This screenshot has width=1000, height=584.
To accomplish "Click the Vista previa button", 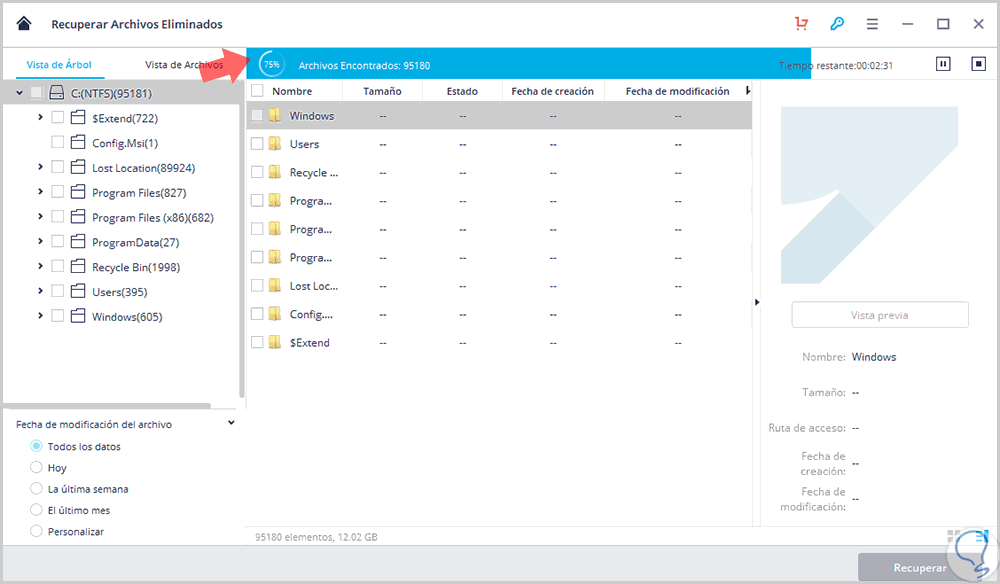I will (879, 314).
